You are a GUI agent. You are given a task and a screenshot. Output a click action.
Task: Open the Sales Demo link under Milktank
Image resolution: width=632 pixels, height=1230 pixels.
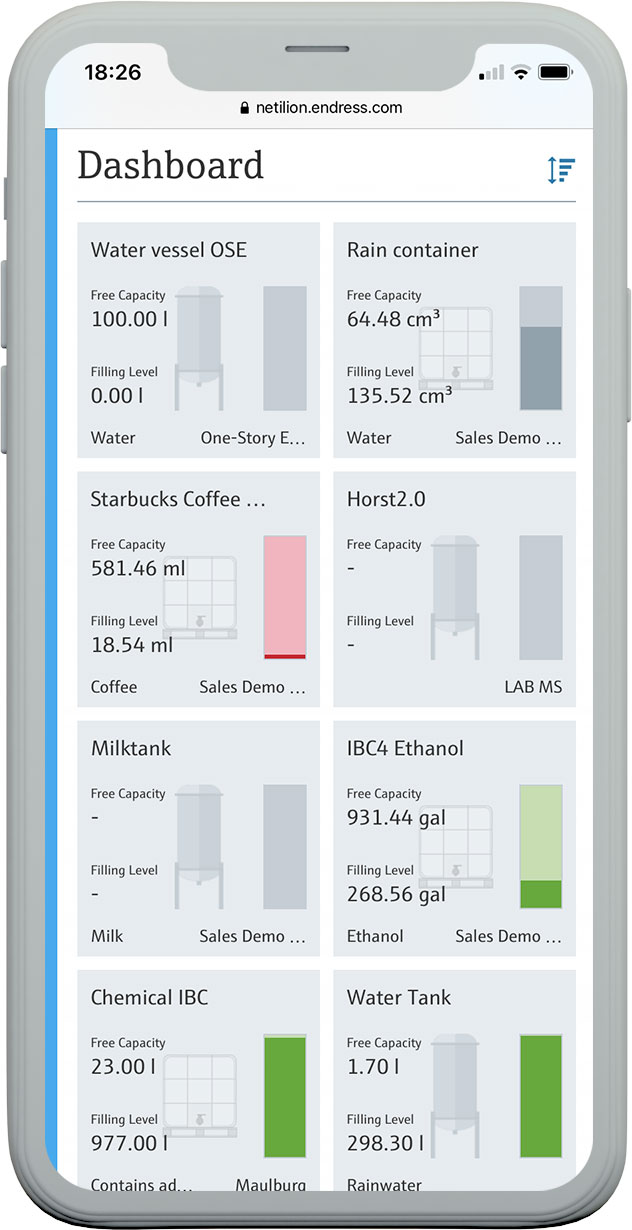252,936
